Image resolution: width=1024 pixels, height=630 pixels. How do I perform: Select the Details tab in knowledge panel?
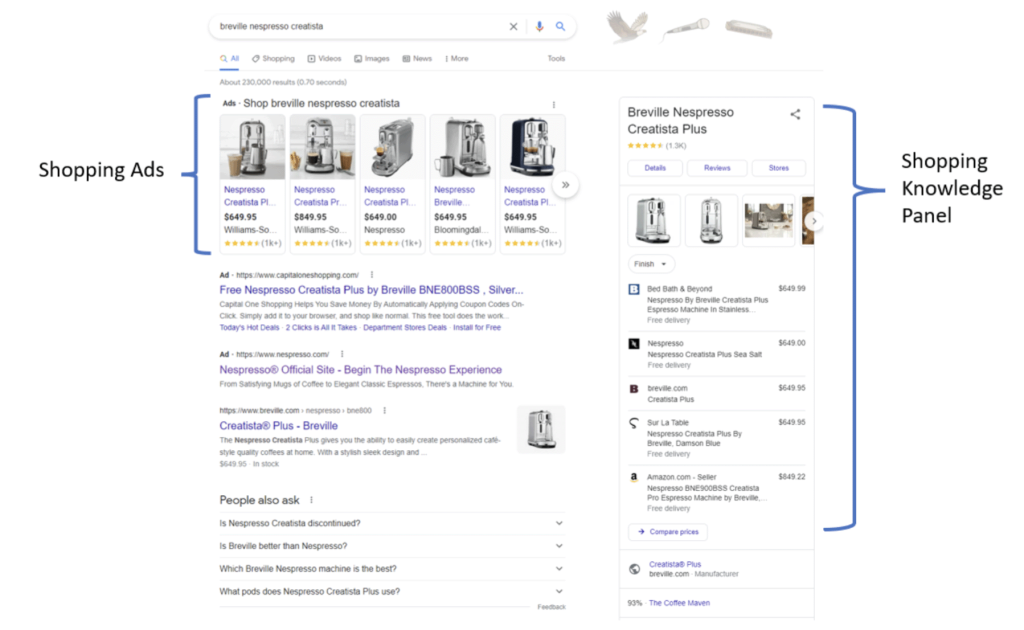[655, 168]
